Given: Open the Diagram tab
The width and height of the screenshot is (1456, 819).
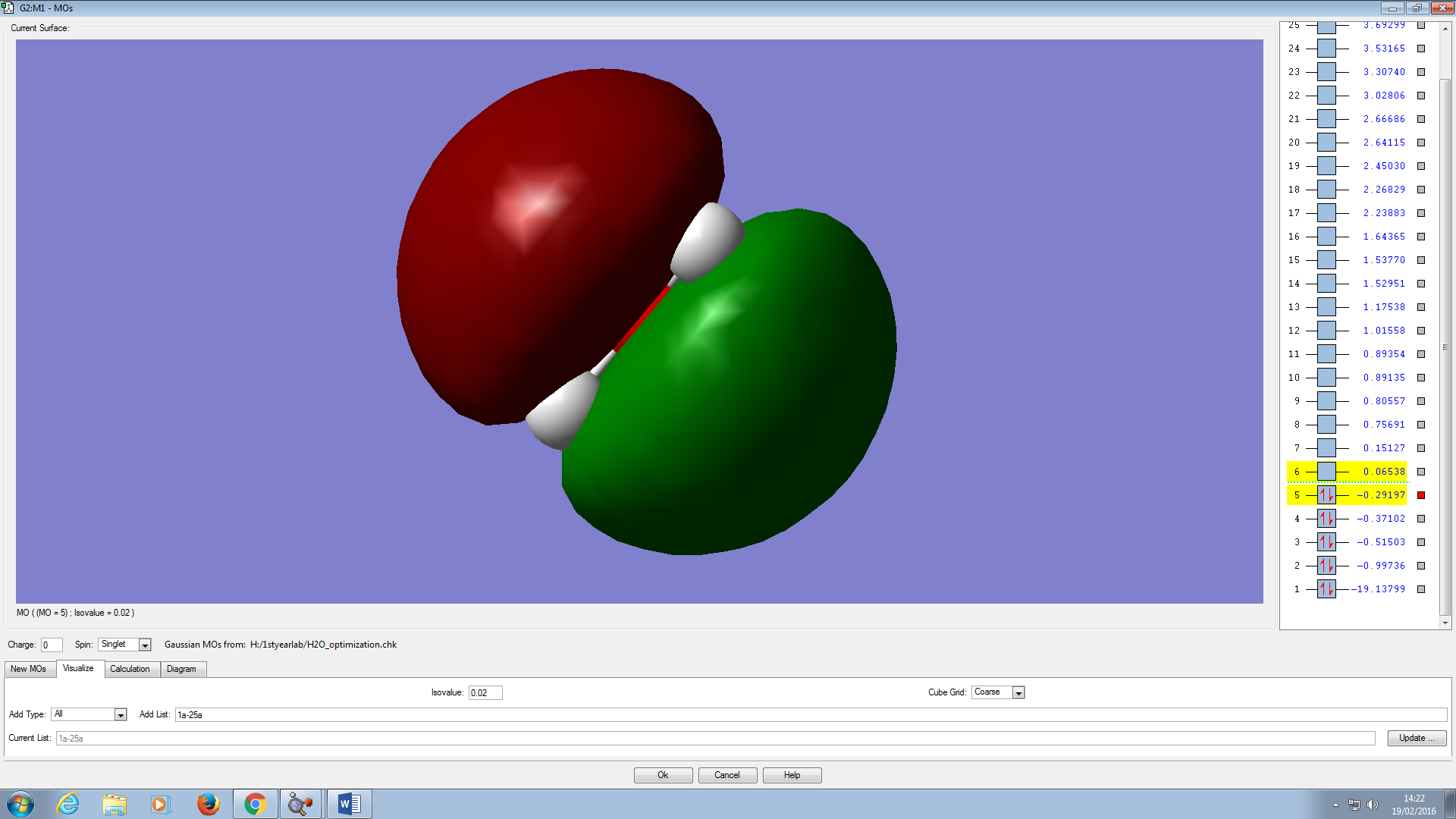Looking at the screenshot, I should 181,669.
